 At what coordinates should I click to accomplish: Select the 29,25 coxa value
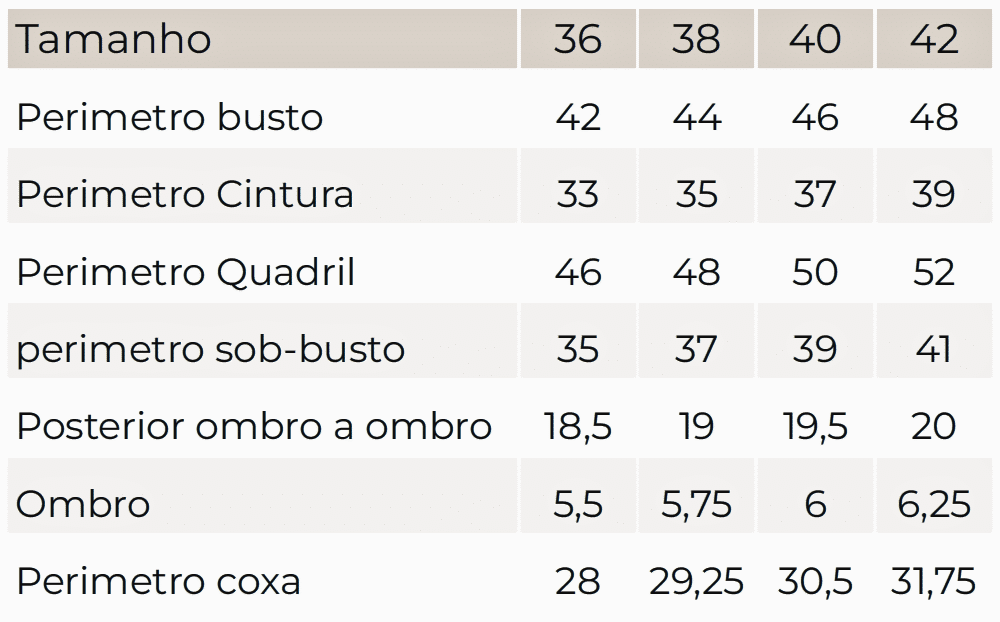pos(696,582)
